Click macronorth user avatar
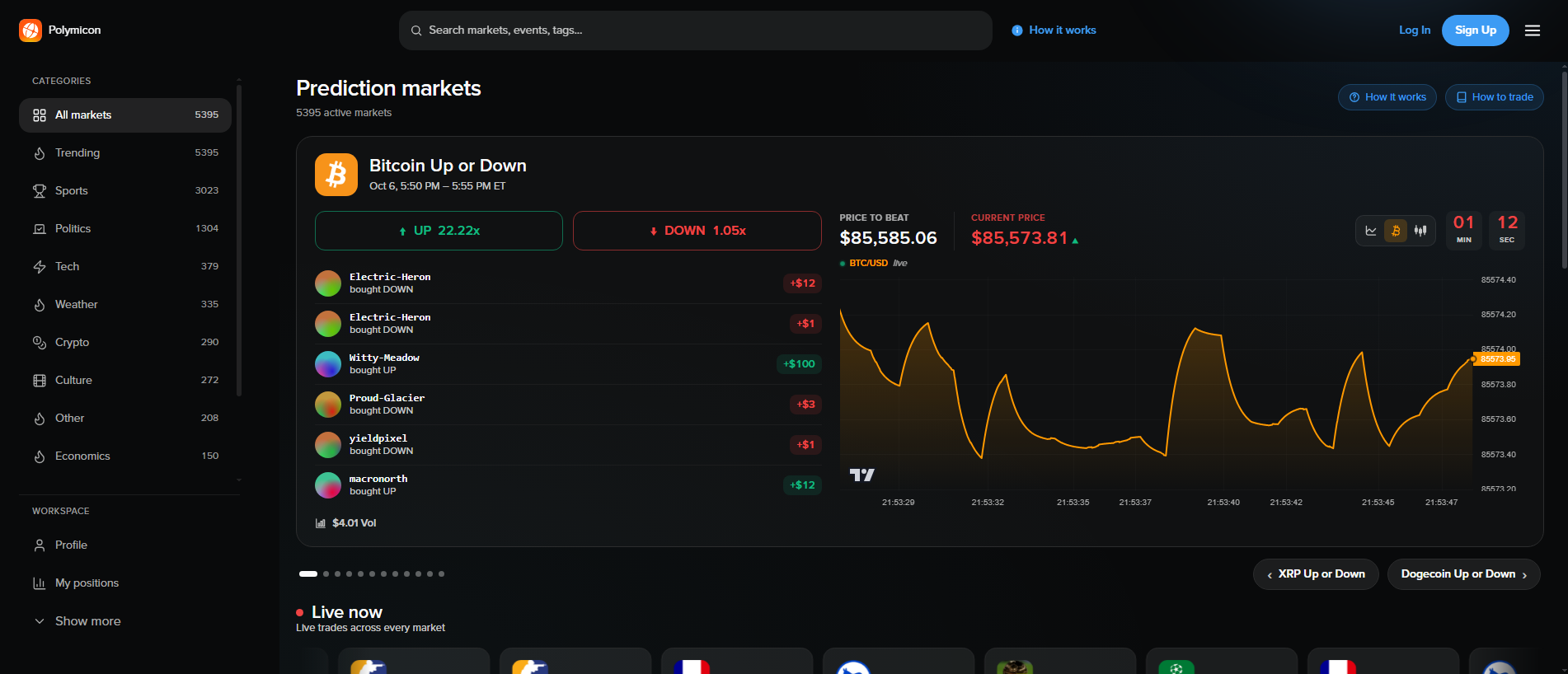1568x674 pixels. tap(328, 485)
